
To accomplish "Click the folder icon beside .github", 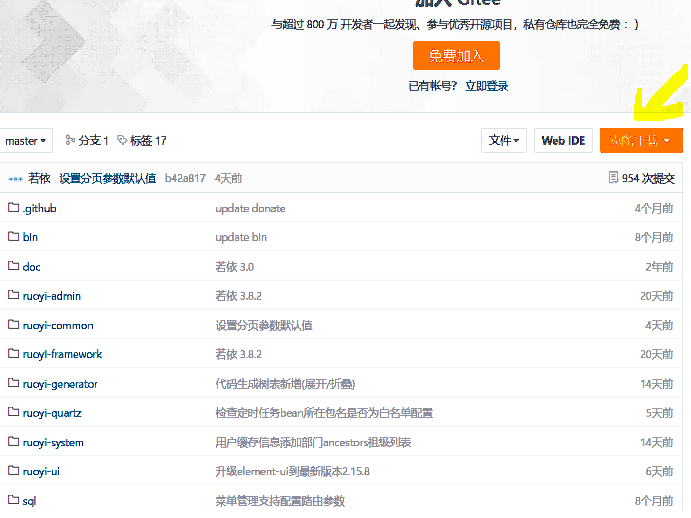I will point(14,207).
